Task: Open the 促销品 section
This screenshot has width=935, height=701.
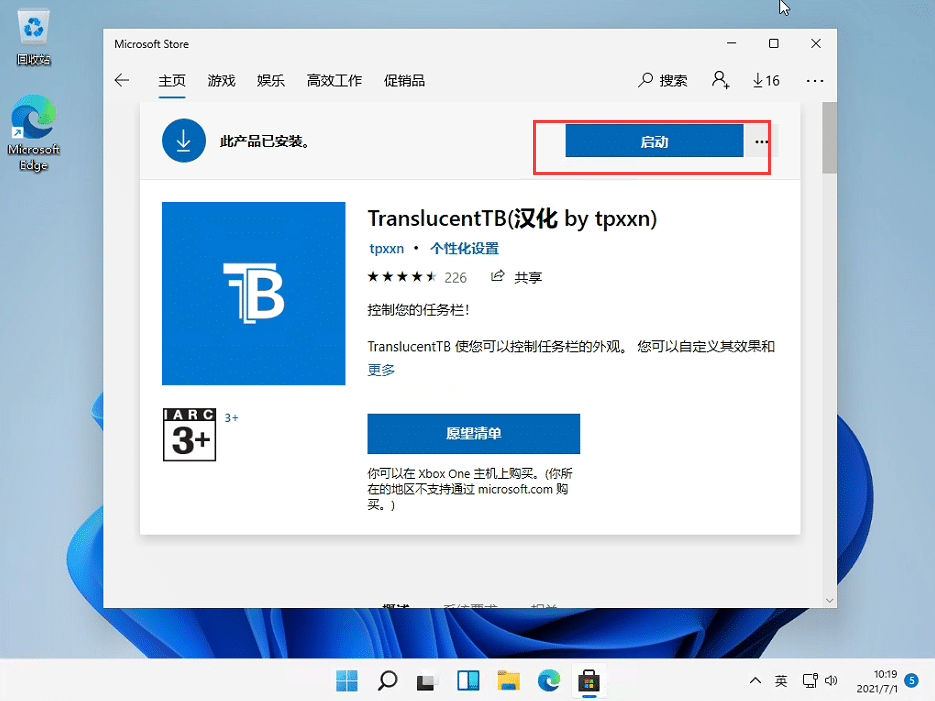Action: (404, 80)
